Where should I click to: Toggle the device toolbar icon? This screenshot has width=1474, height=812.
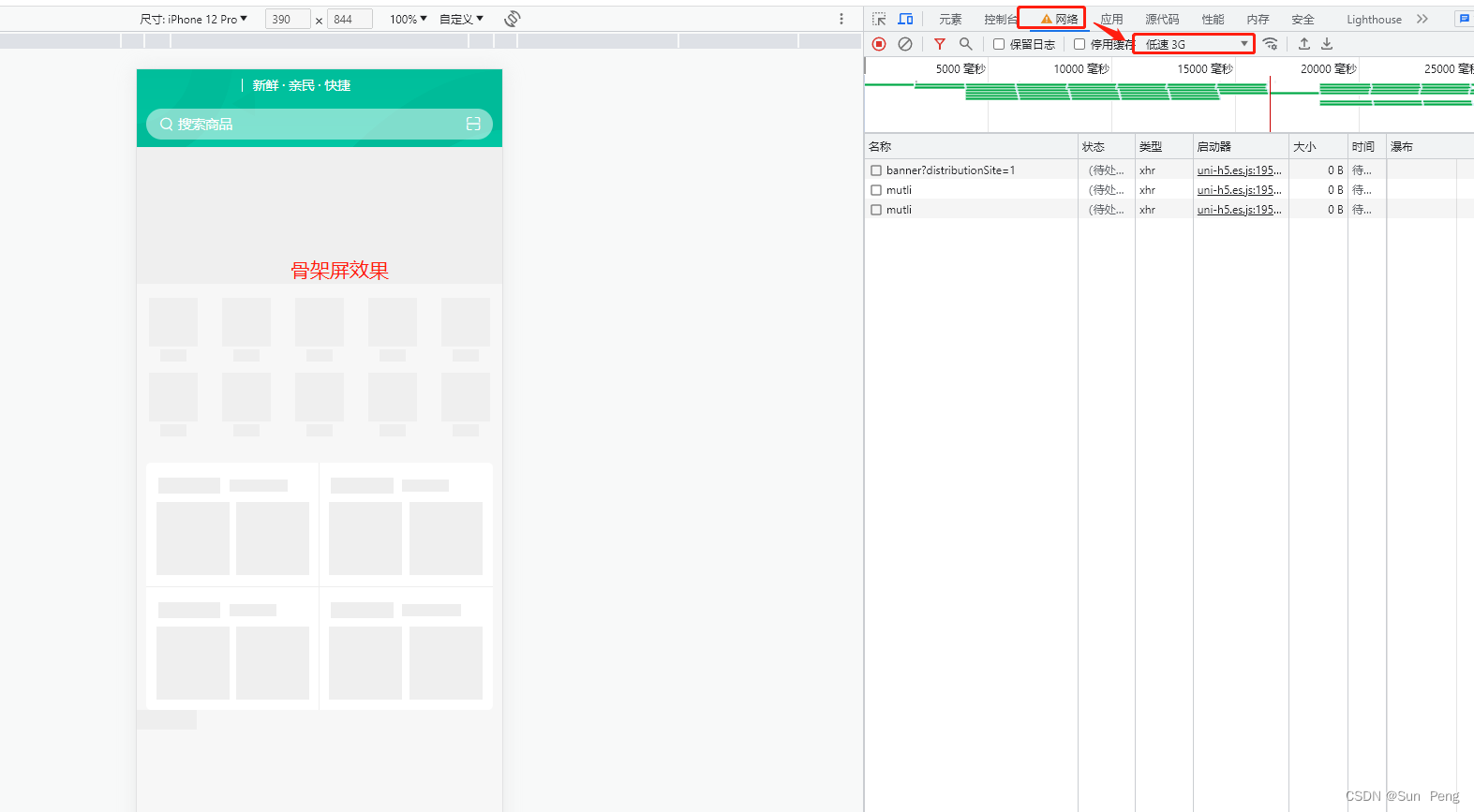pyautogui.click(x=905, y=19)
